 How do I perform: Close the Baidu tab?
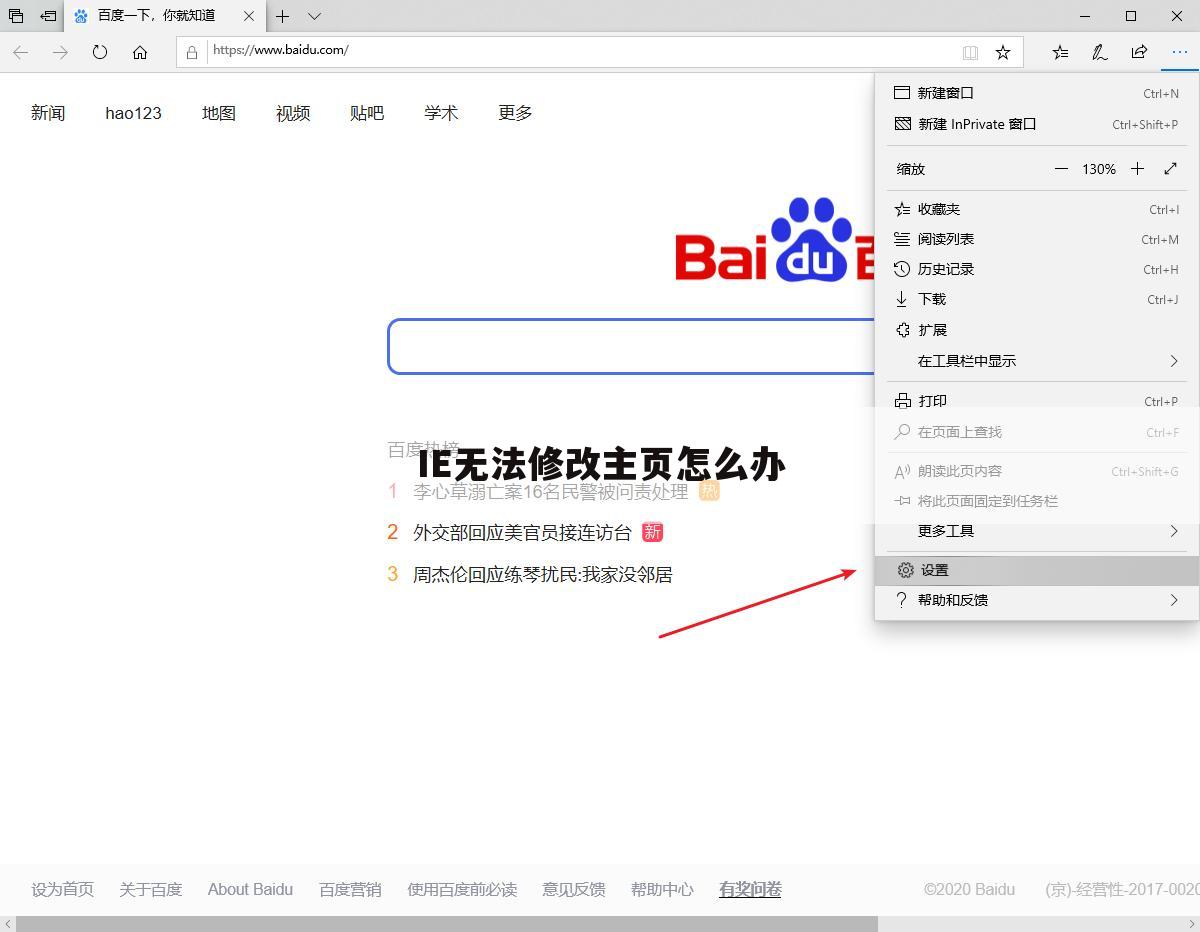coord(249,16)
